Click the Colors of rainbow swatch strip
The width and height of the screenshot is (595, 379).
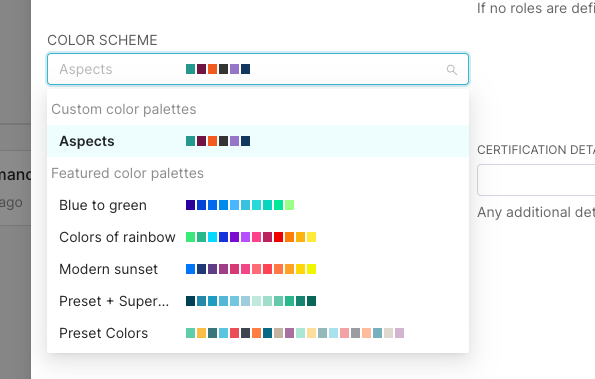[251, 237]
